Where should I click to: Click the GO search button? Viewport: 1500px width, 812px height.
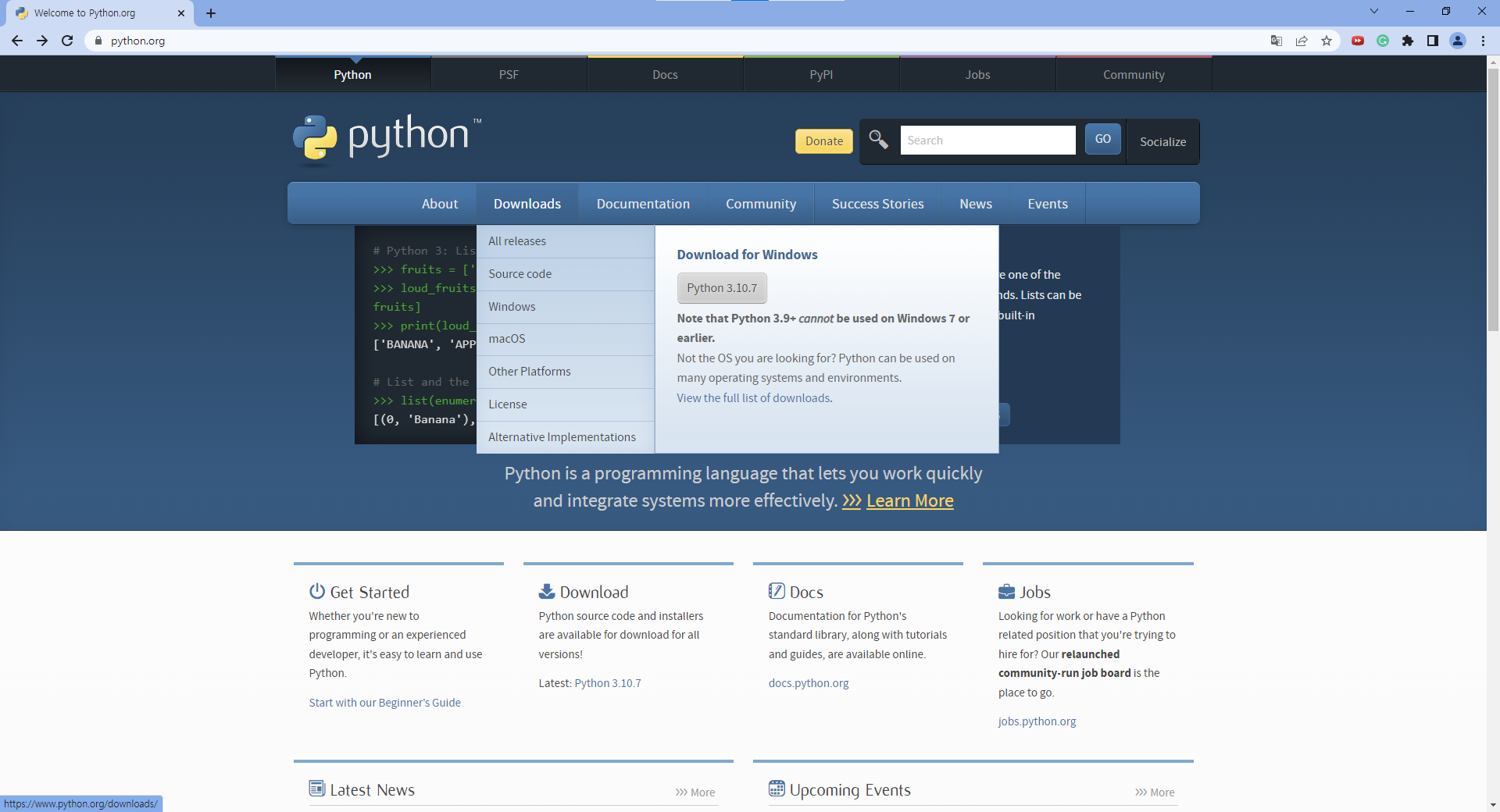1103,139
